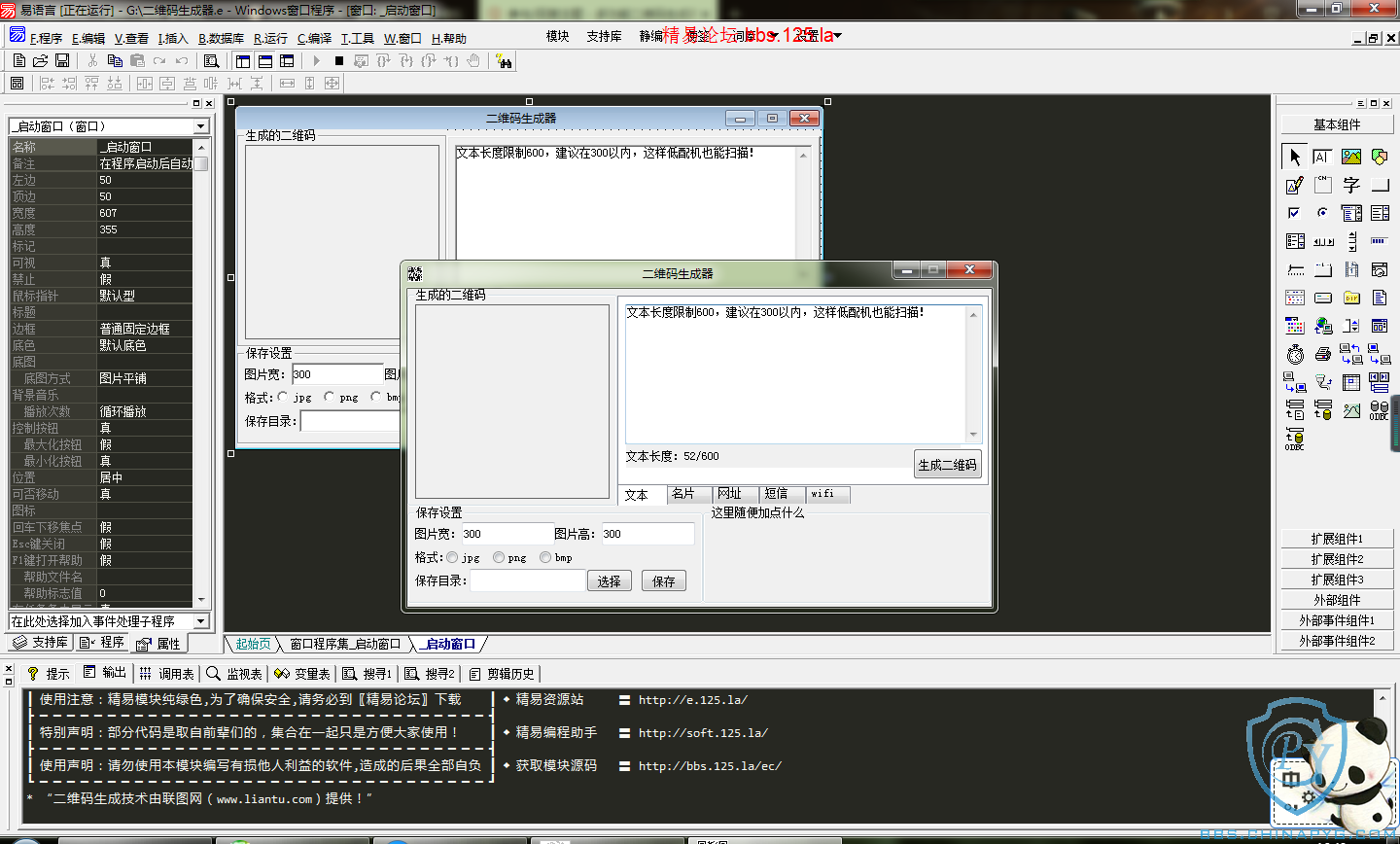Click the 生成二维码 button

tap(948, 465)
